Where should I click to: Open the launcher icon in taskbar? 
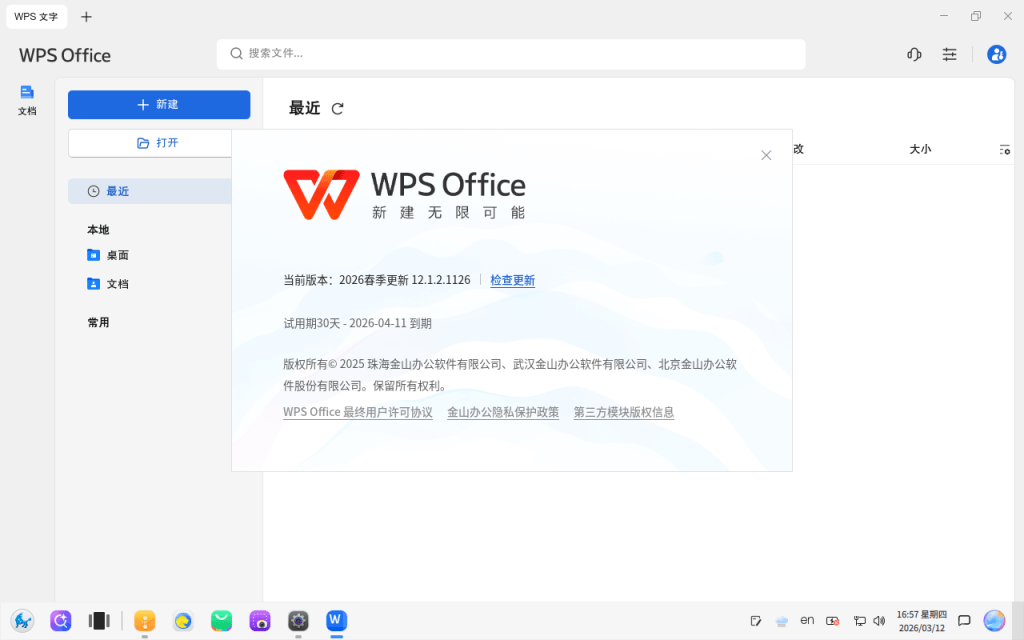point(22,620)
